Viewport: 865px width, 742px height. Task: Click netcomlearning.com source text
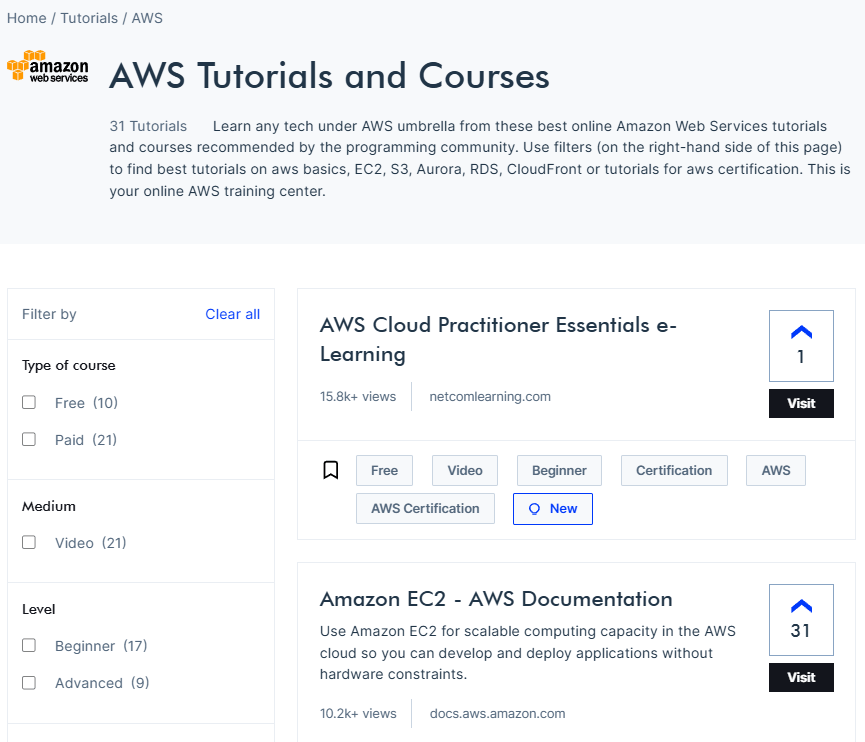pos(490,397)
